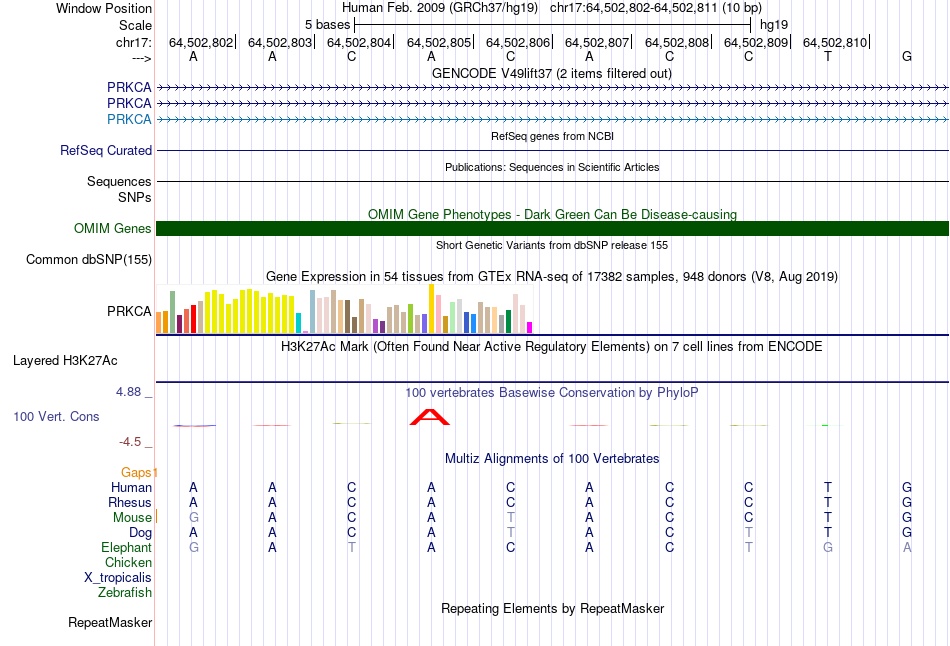The image size is (950, 646).
Task: Select the Zebrafish species row label
Action: [125, 592]
